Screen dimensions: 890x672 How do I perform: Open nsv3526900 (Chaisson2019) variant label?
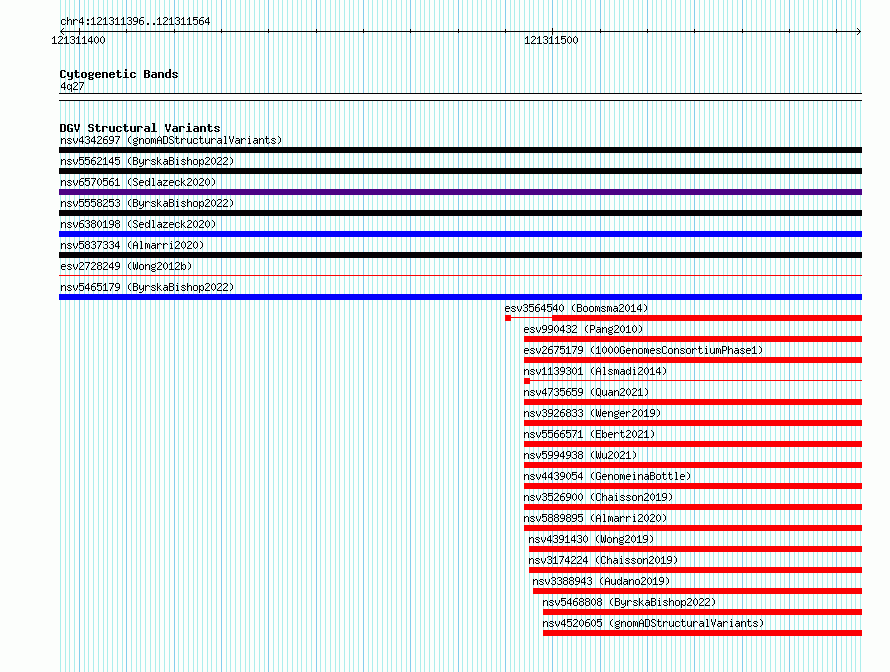(x=598, y=497)
